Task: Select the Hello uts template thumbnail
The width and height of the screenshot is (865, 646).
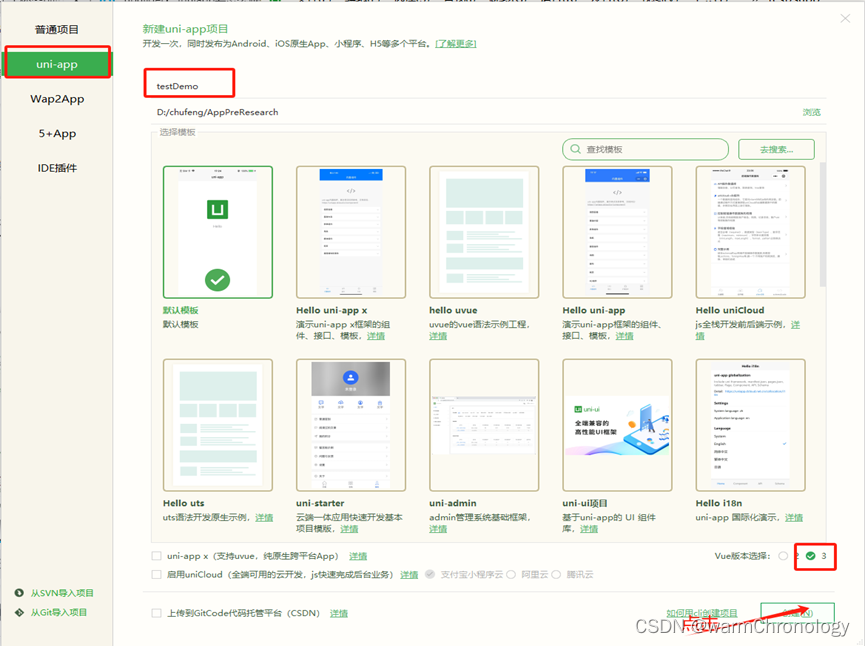Action: coord(218,425)
